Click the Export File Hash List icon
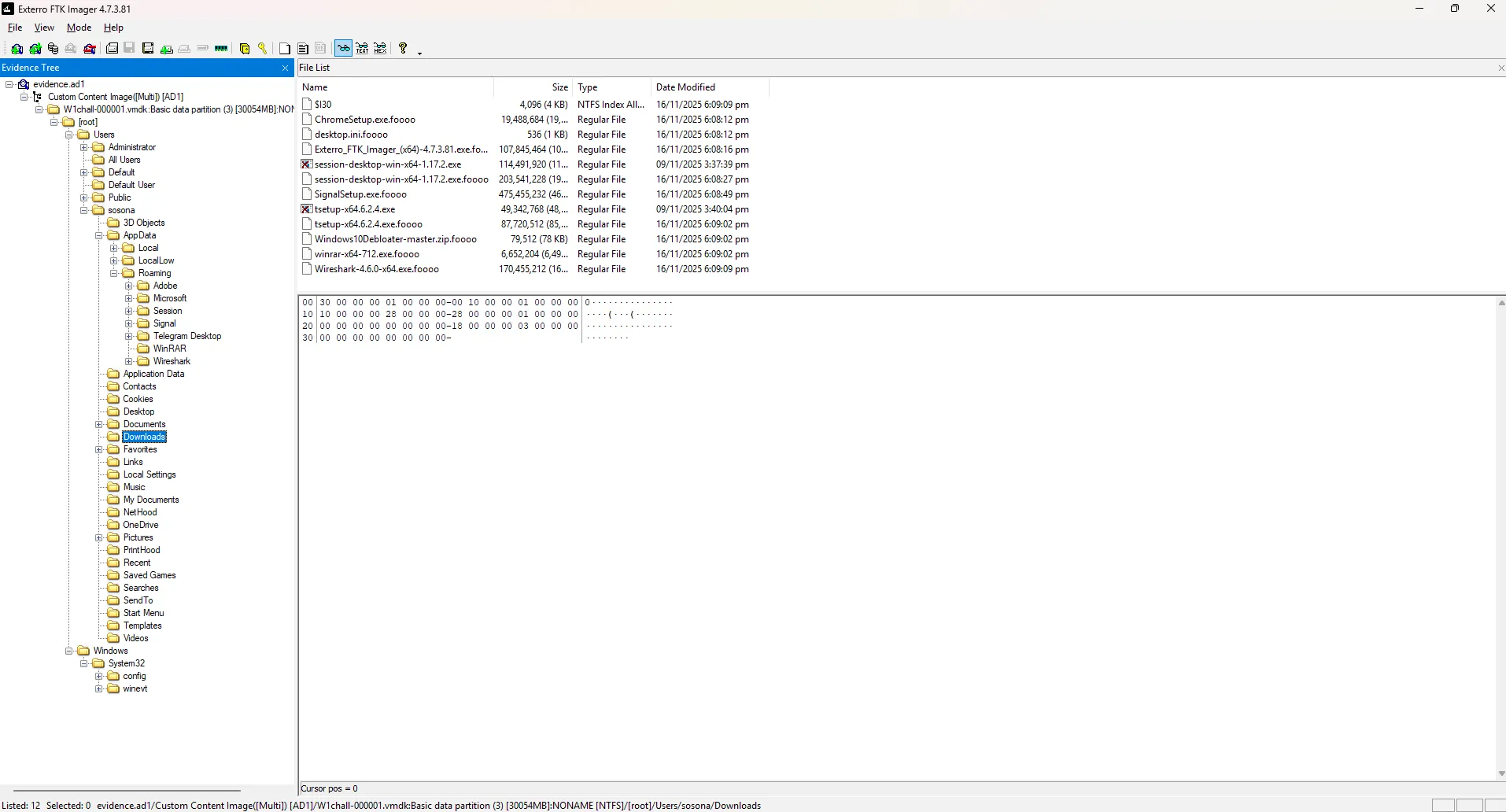 [x=303, y=49]
